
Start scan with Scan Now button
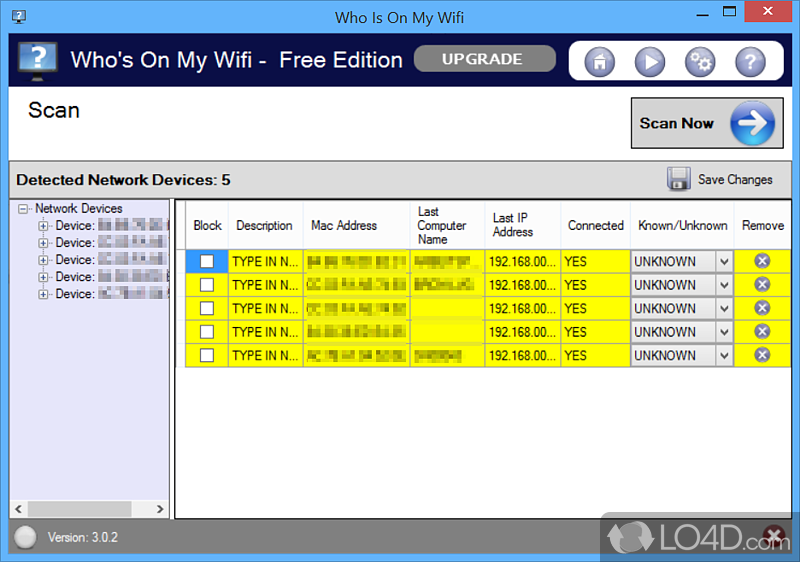tap(707, 123)
